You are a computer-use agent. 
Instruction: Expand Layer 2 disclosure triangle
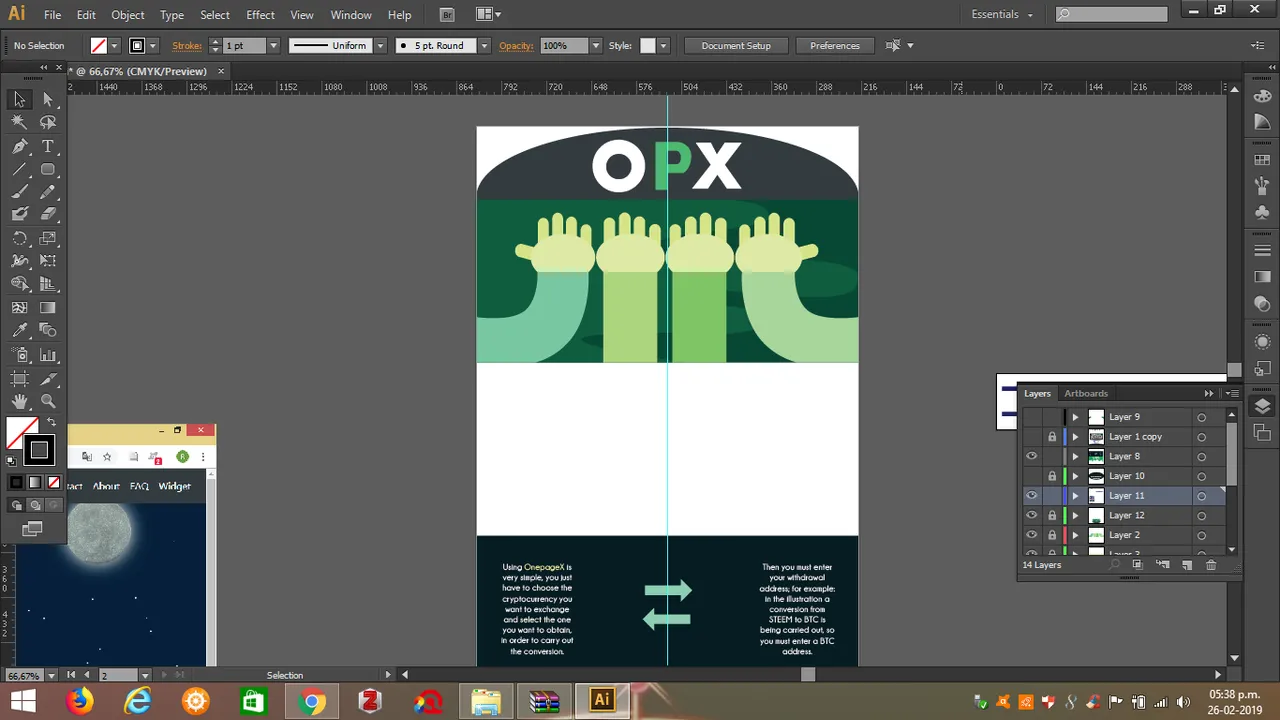pyautogui.click(x=1076, y=535)
